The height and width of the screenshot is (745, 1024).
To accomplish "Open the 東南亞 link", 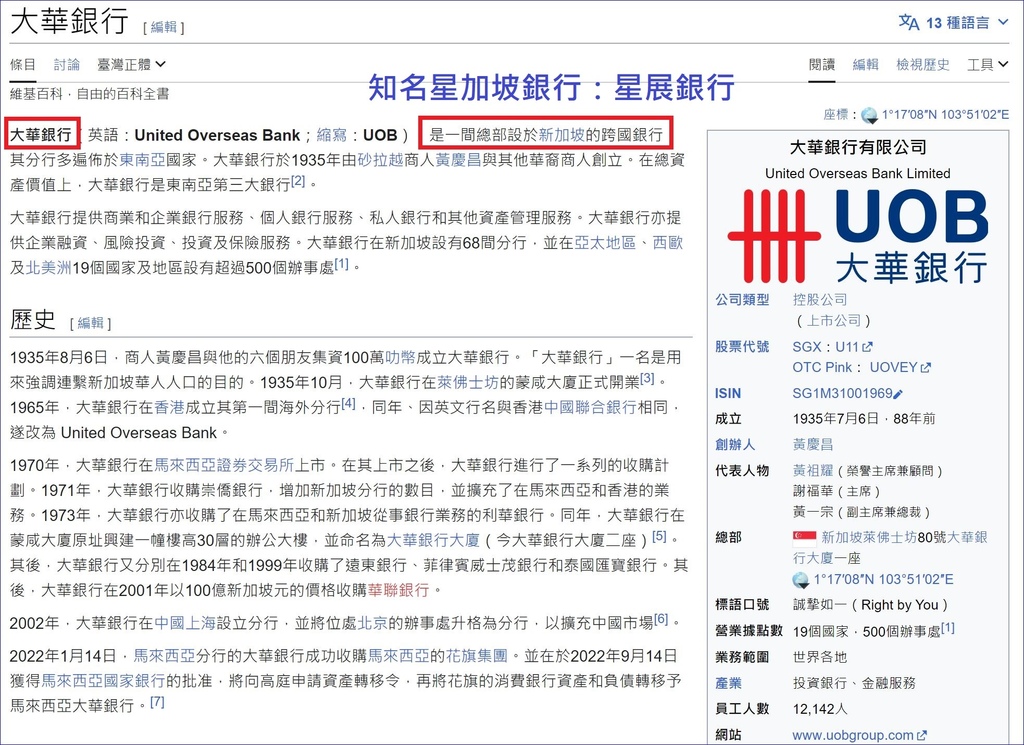I will [142, 160].
